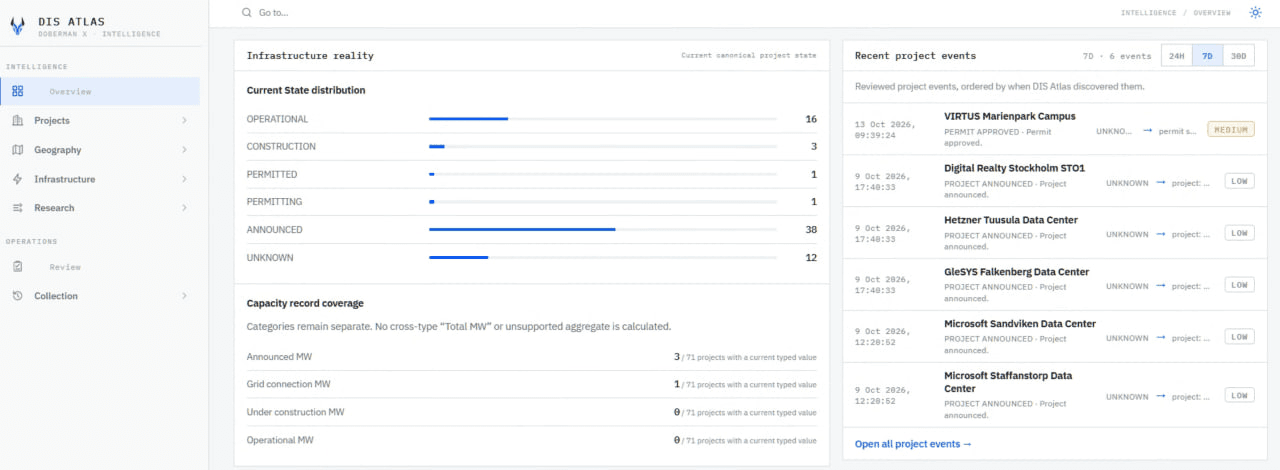Open the Geography sidebar section

pyautogui.click(x=102, y=150)
